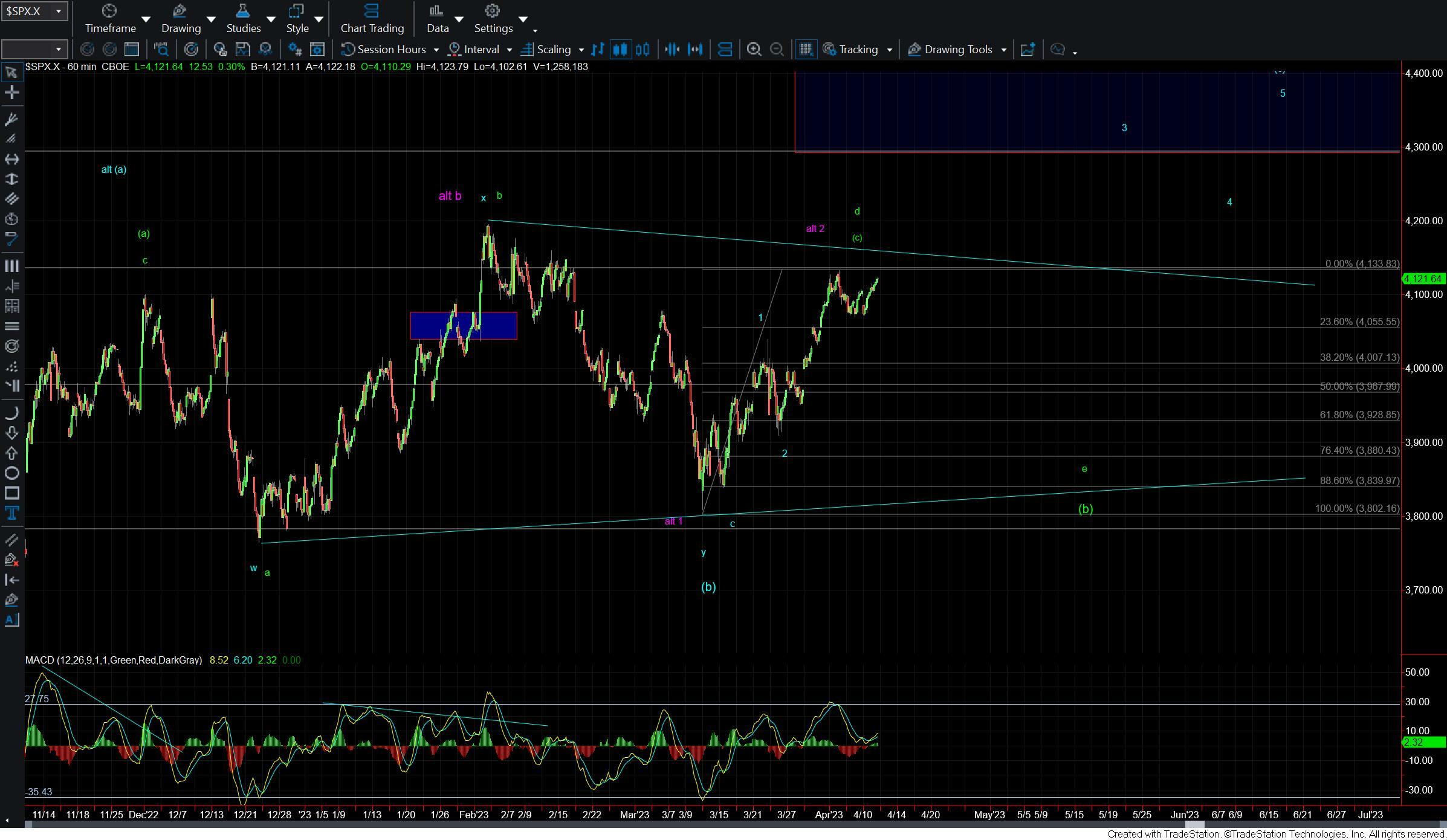Click the Zoom Out magnifier icon
The height and width of the screenshot is (840, 1447).
(x=777, y=50)
